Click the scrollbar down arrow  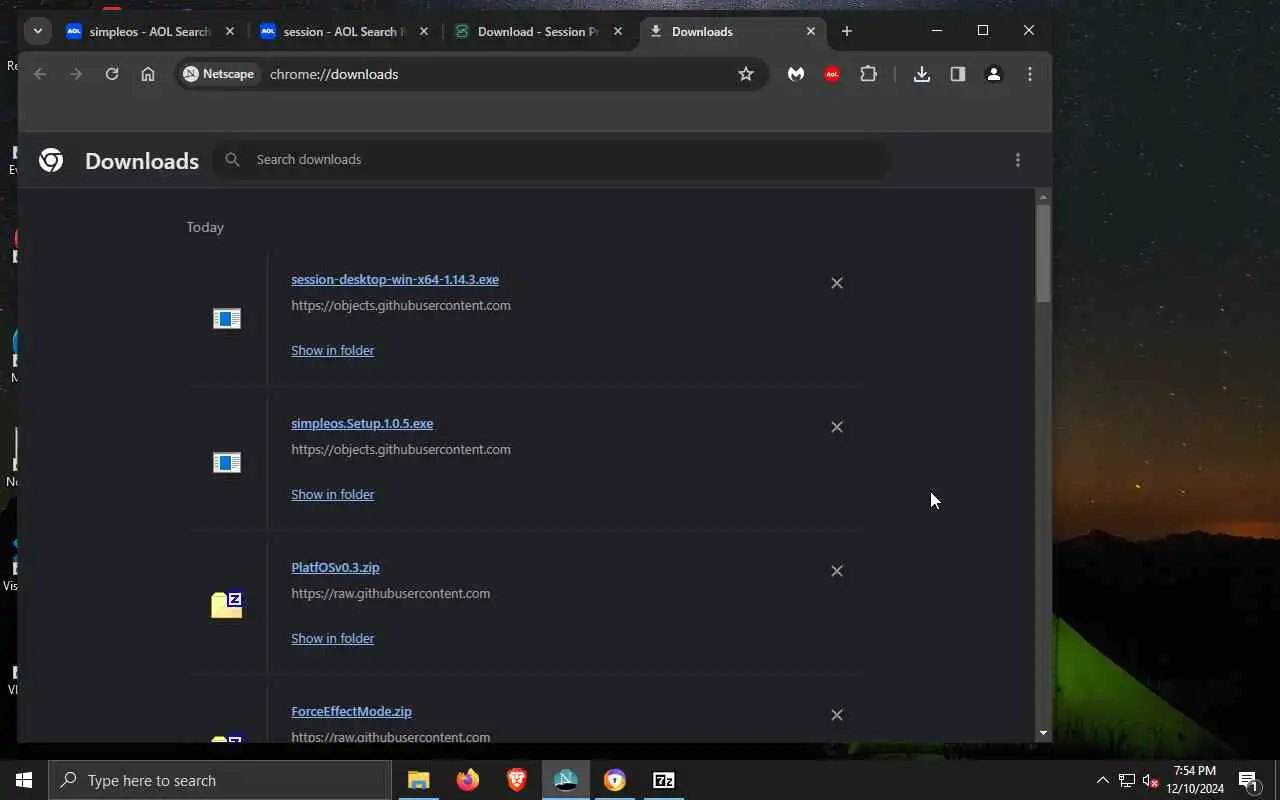[x=1043, y=734]
